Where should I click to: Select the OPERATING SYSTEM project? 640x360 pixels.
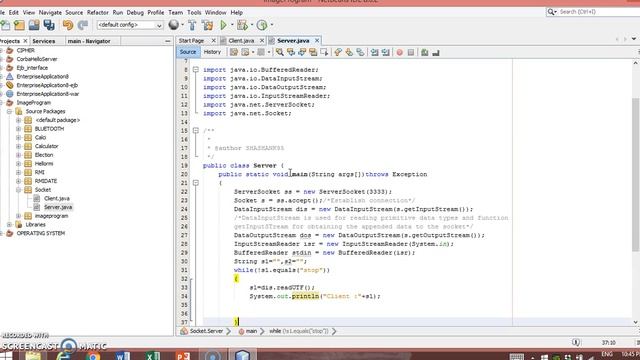tap(40, 233)
